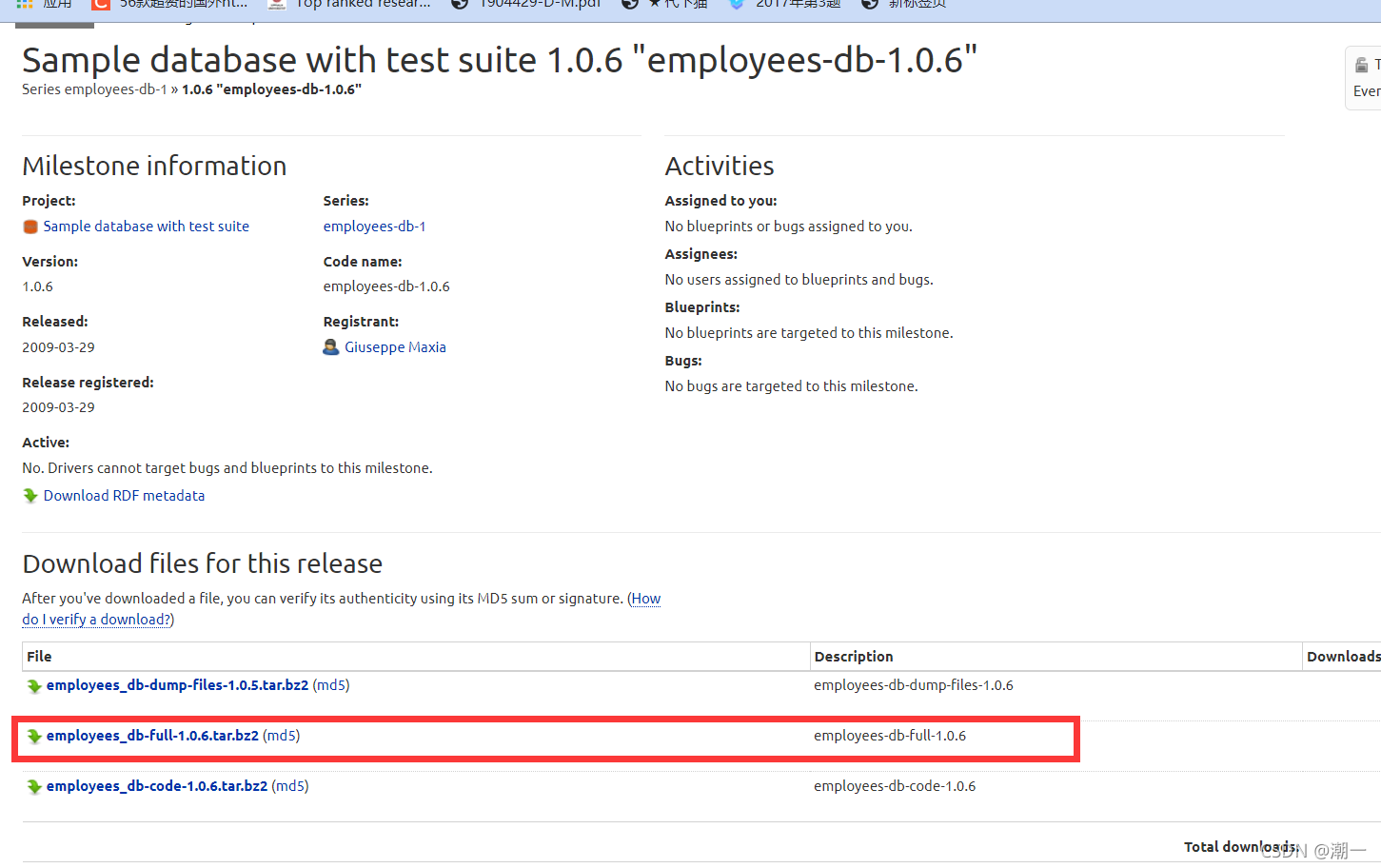Image resolution: width=1381 pixels, height=868 pixels.
Task: Open the md5 link for the full-1.0.6 archive
Action: coord(282,736)
